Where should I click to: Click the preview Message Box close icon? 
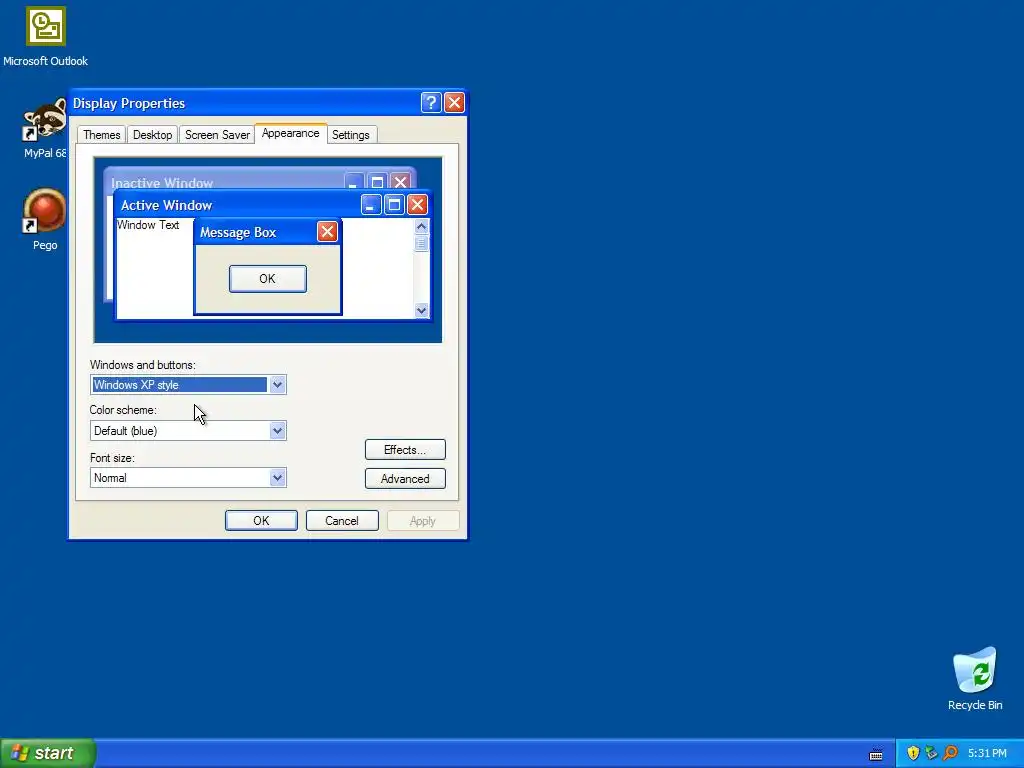(x=327, y=231)
